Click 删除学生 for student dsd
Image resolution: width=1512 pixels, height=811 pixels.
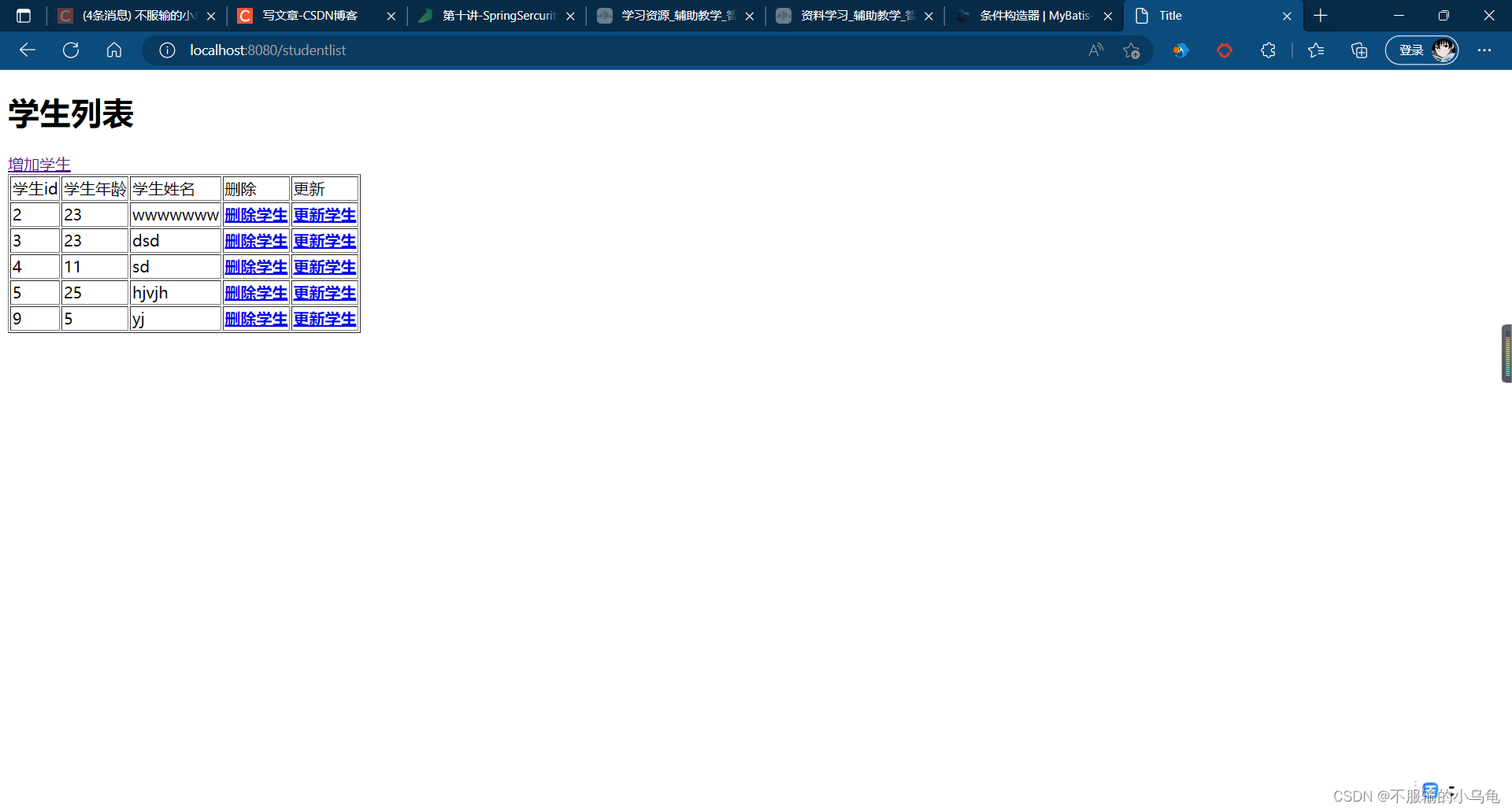click(x=256, y=241)
